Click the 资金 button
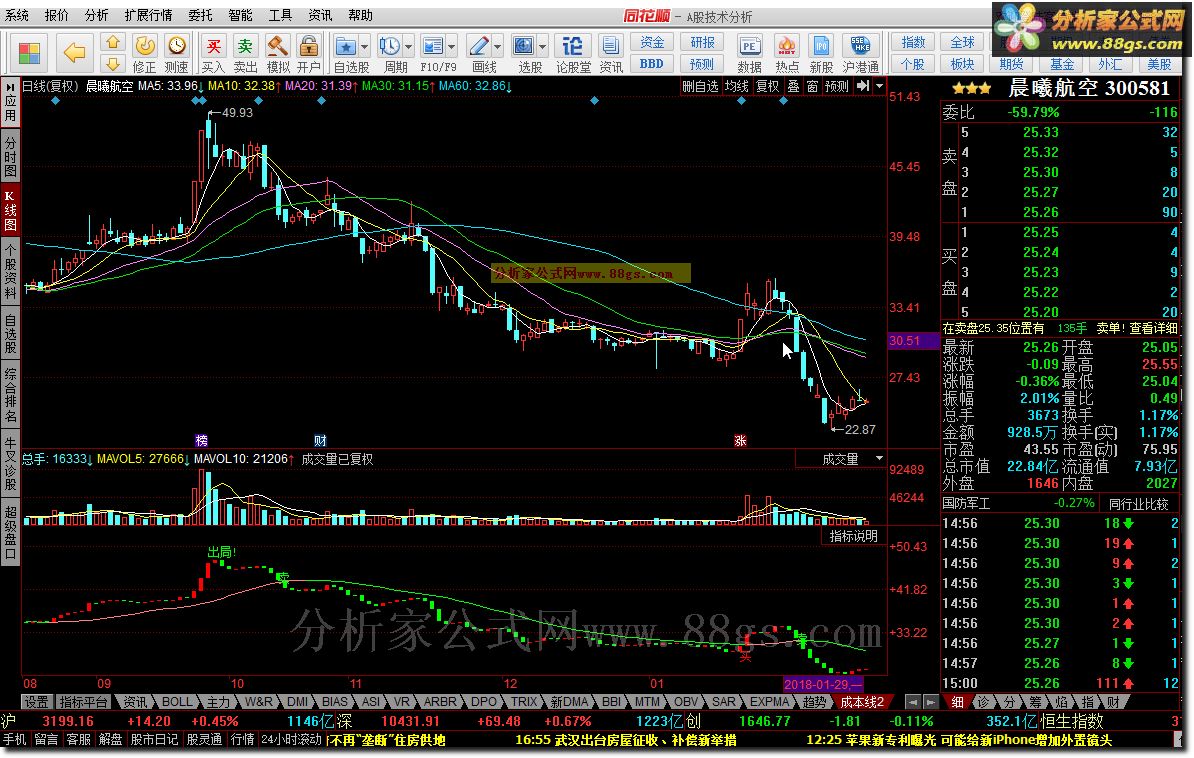Image resolution: width=1194 pixels, height=758 pixels. tap(652, 43)
